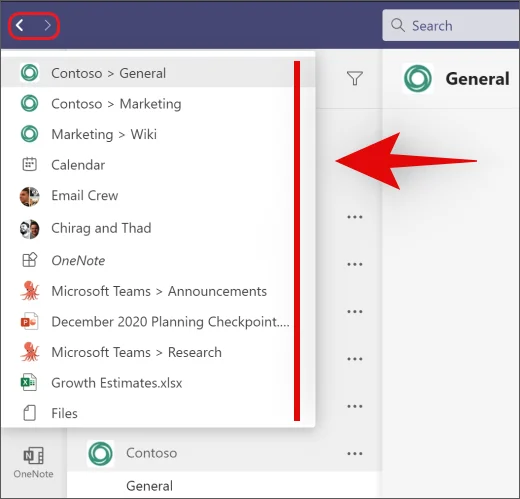Click the magnifier icon in Search
This screenshot has height=499, width=520.
[398, 25]
